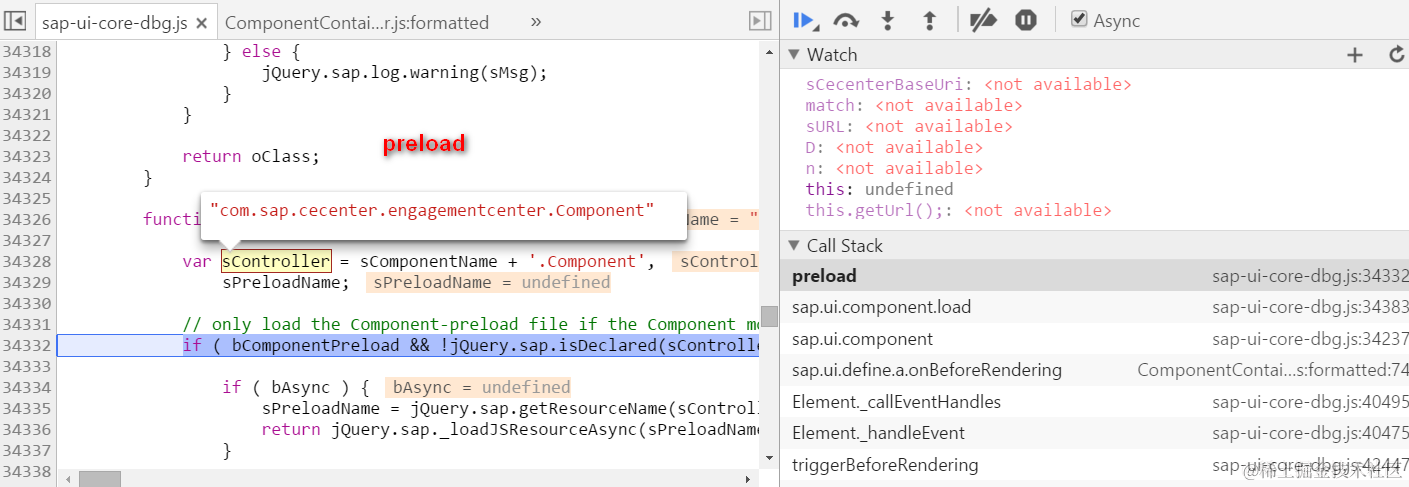Click the highlighted sController variable
Image resolution: width=1409 pixels, height=487 pixels.
[276, 262]
